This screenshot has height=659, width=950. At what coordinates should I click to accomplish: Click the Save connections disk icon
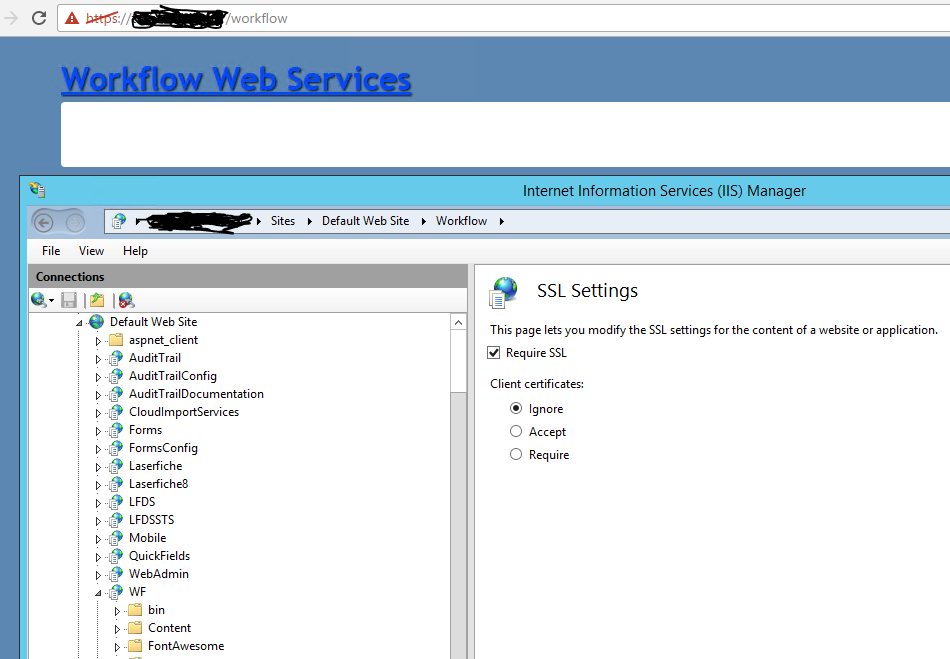pyautogui.click(x=69, y=300)
